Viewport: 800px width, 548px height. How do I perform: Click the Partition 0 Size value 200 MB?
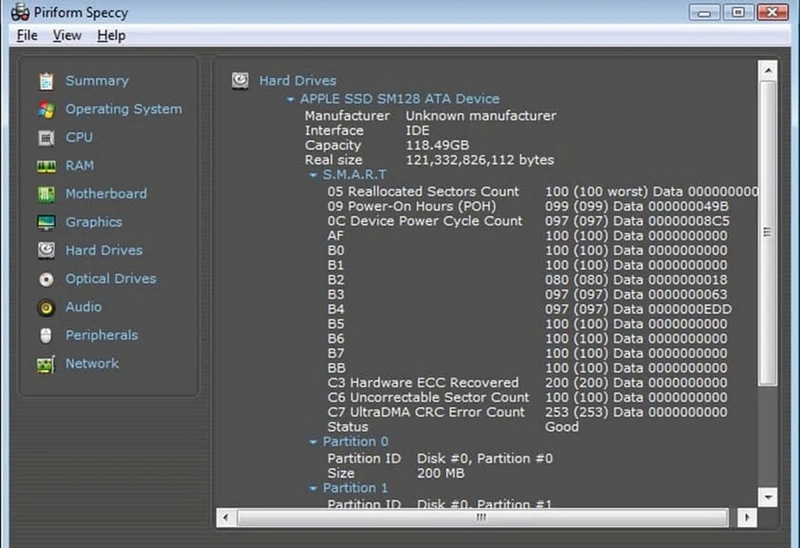pos(440,474)
